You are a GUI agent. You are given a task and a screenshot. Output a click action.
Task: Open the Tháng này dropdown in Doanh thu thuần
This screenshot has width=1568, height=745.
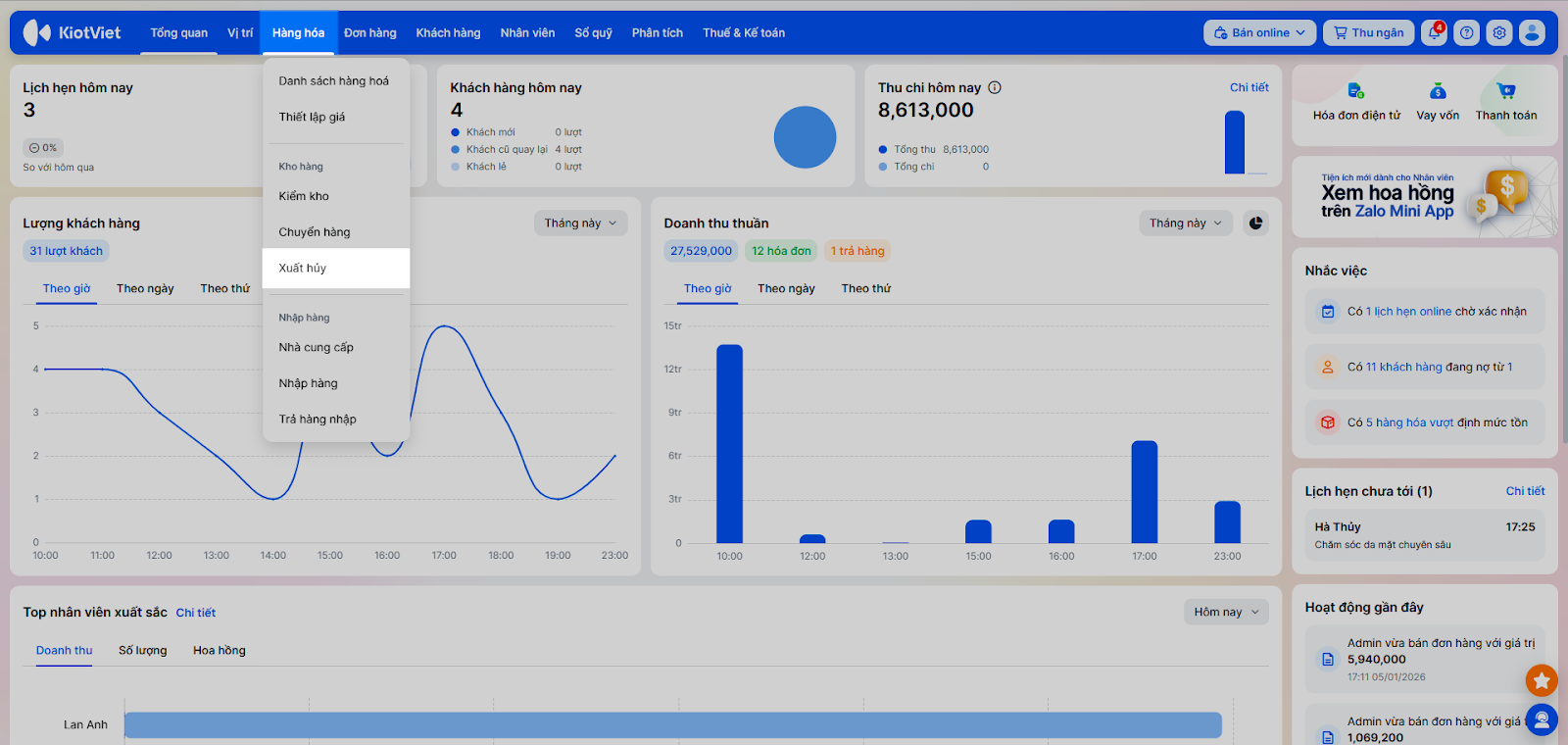pos(1187,223)
